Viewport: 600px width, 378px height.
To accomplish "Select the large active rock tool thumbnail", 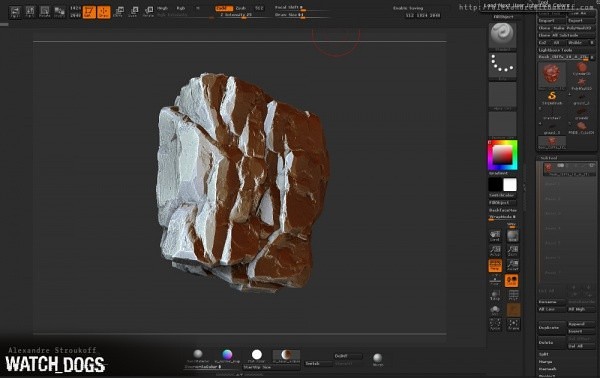I will 551,75.
